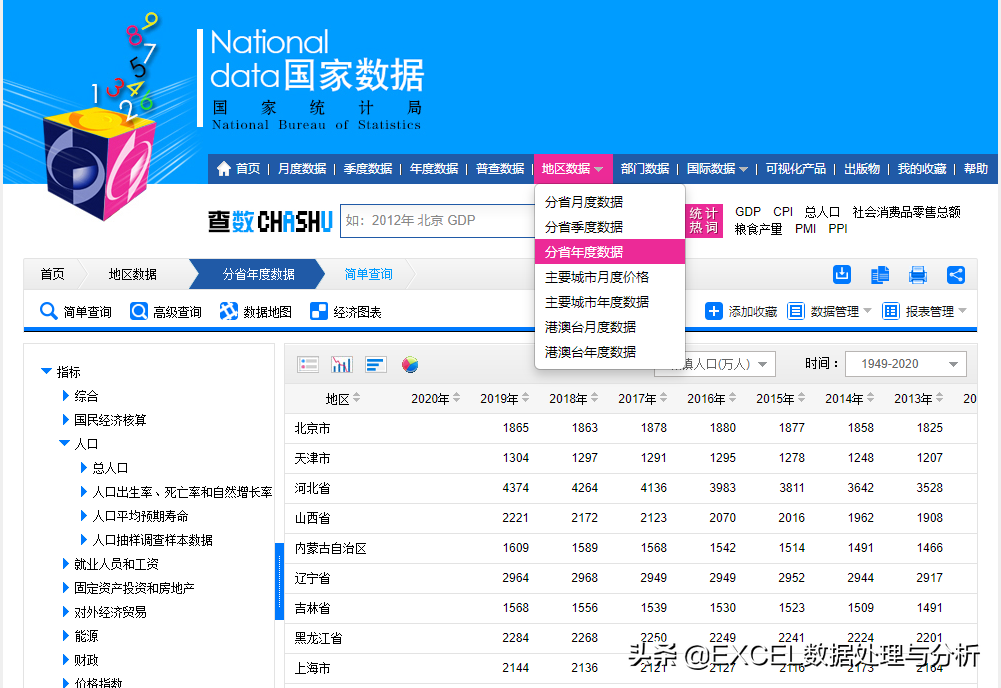Sort by 2016年 column arrows
This screenshot has height=688, width=1001.
click(732, 398)
